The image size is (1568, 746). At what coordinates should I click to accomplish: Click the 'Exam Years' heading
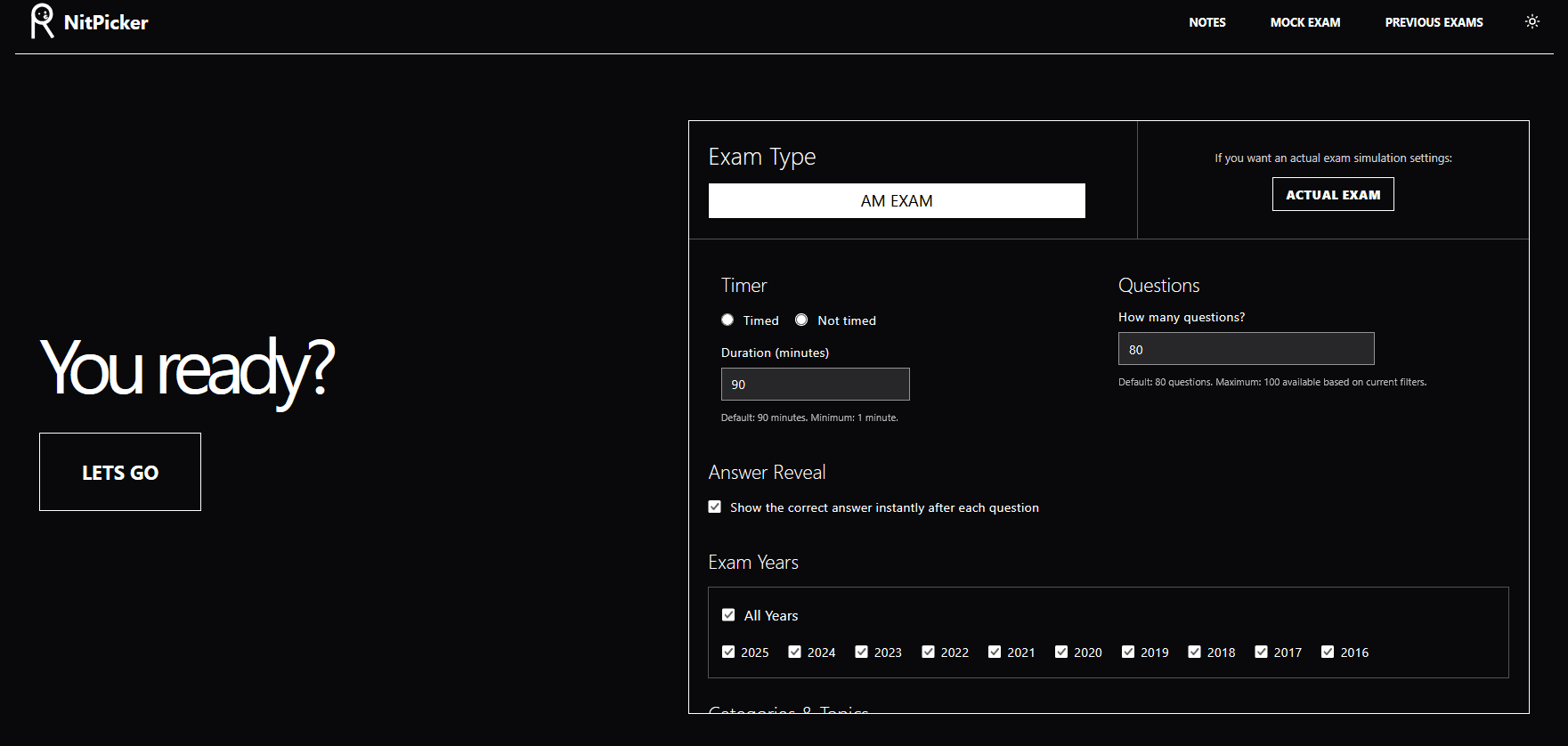pos(753,563)
